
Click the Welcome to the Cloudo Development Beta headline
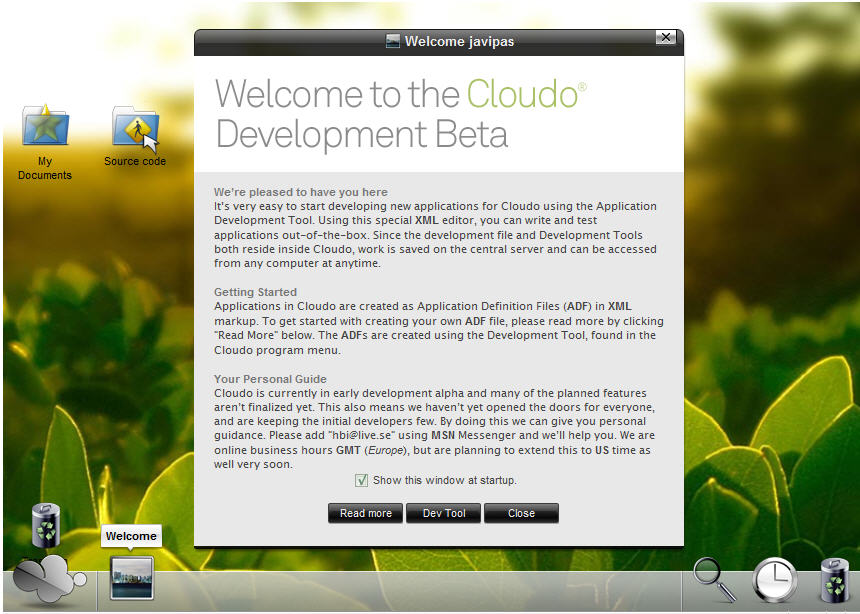tap(401, 114)
